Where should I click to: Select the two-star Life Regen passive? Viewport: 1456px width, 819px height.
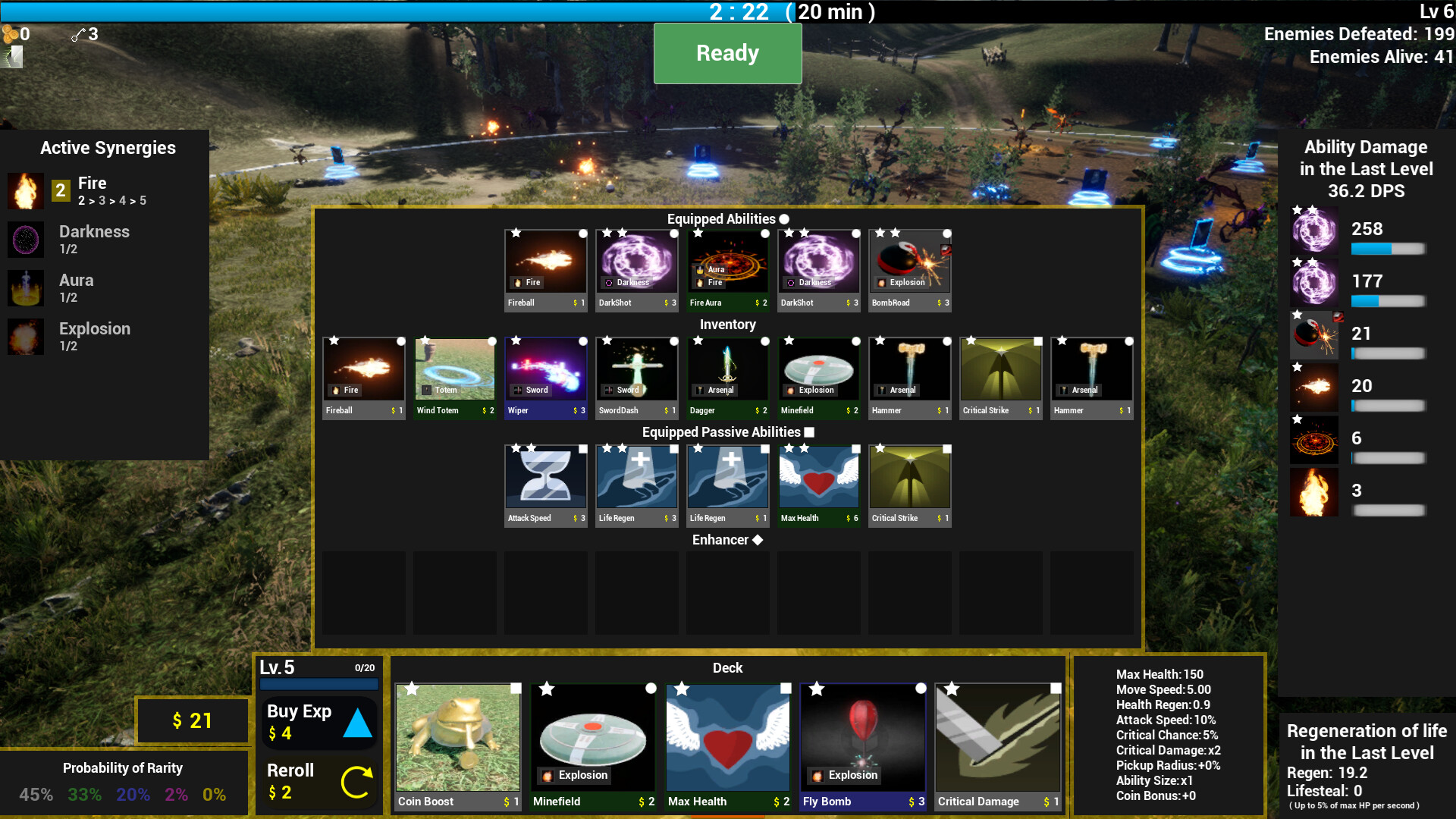tap(636, 486)
